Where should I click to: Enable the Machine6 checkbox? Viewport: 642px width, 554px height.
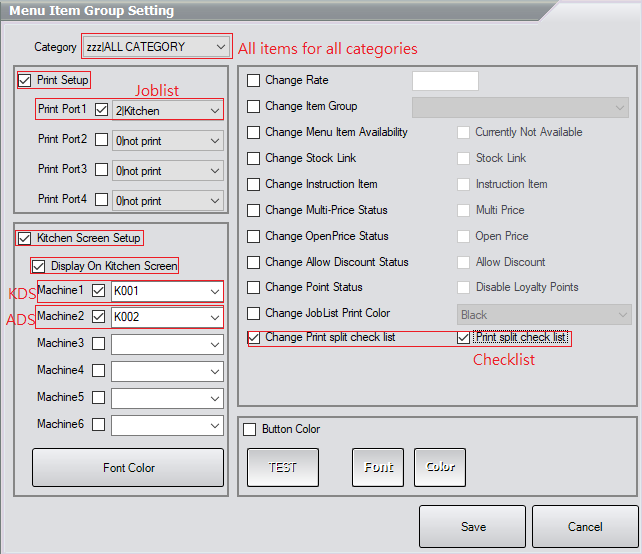tap(99, 425)
